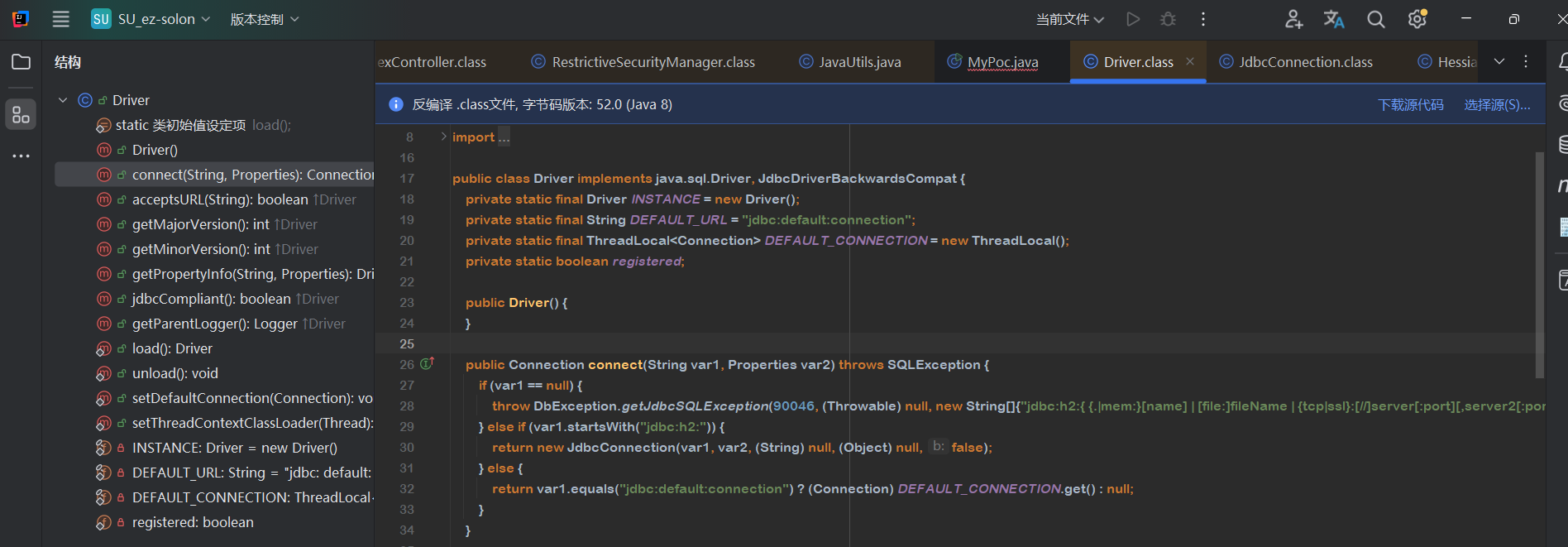Viewport: 1568px width, 547px height.
Task: Click the editor vertical scrollbar
Action: (1539, 265)
